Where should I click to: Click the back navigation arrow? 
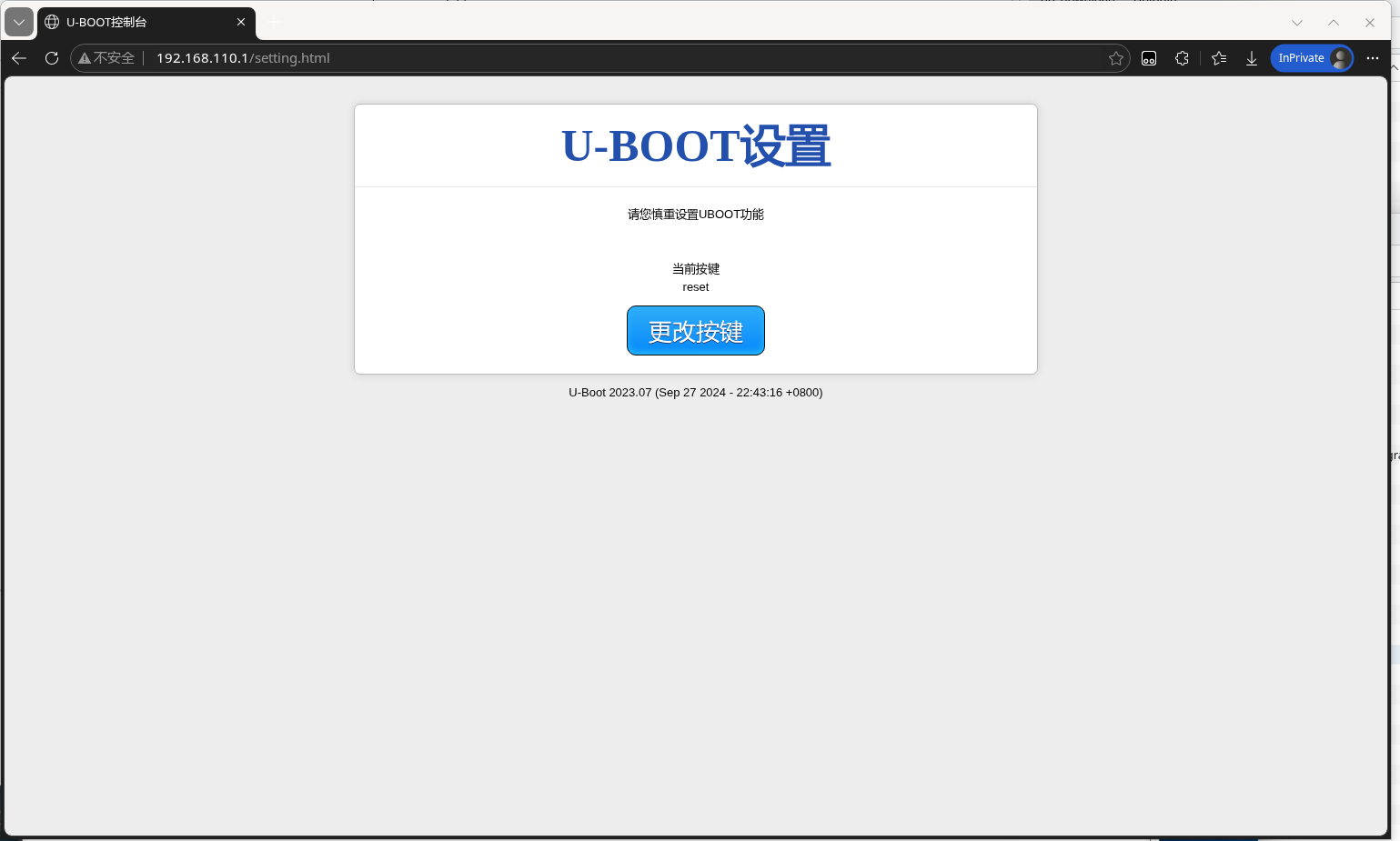point(18,58)
